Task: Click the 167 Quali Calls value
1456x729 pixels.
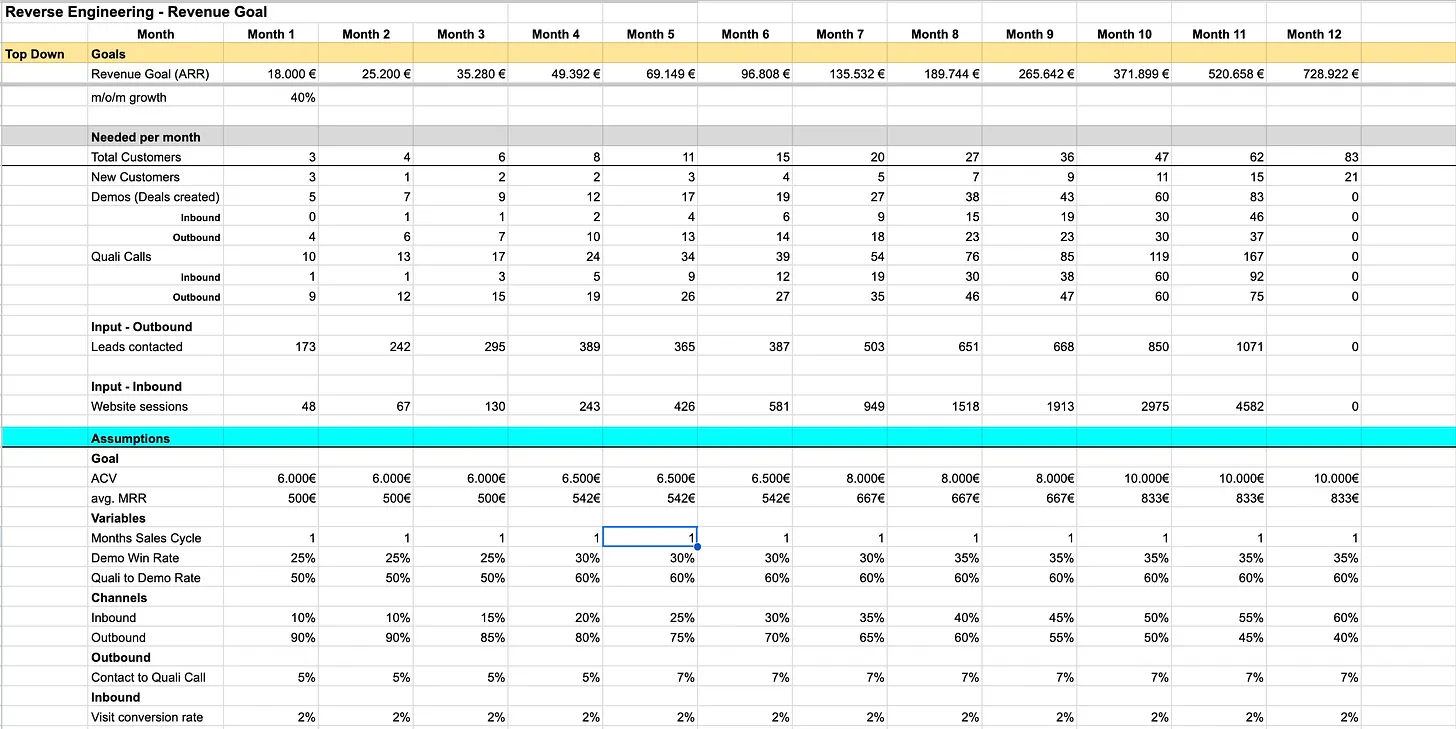Action: 1252,257
